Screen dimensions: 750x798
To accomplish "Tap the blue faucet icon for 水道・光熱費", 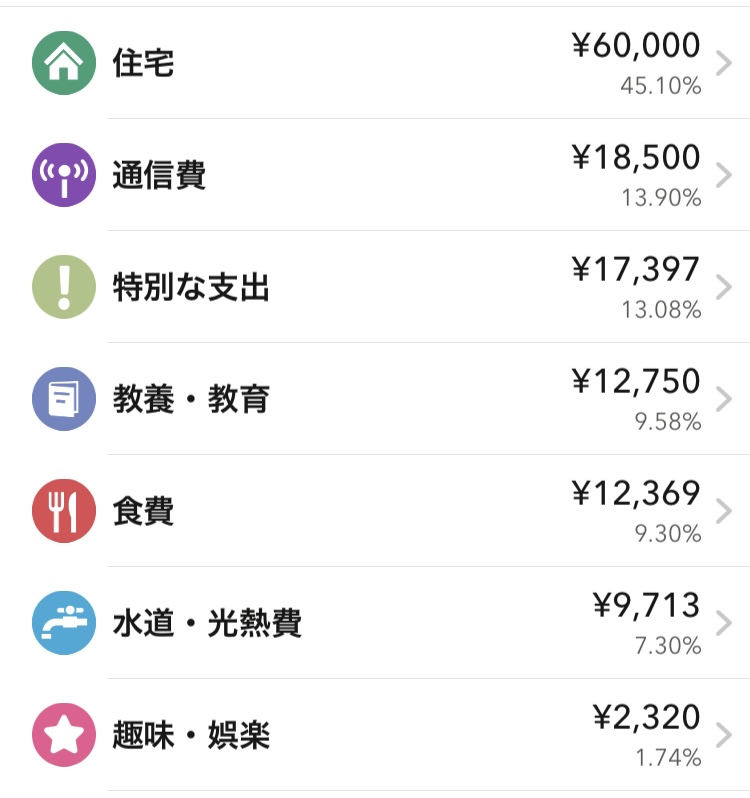I will (x=64, y=623).
